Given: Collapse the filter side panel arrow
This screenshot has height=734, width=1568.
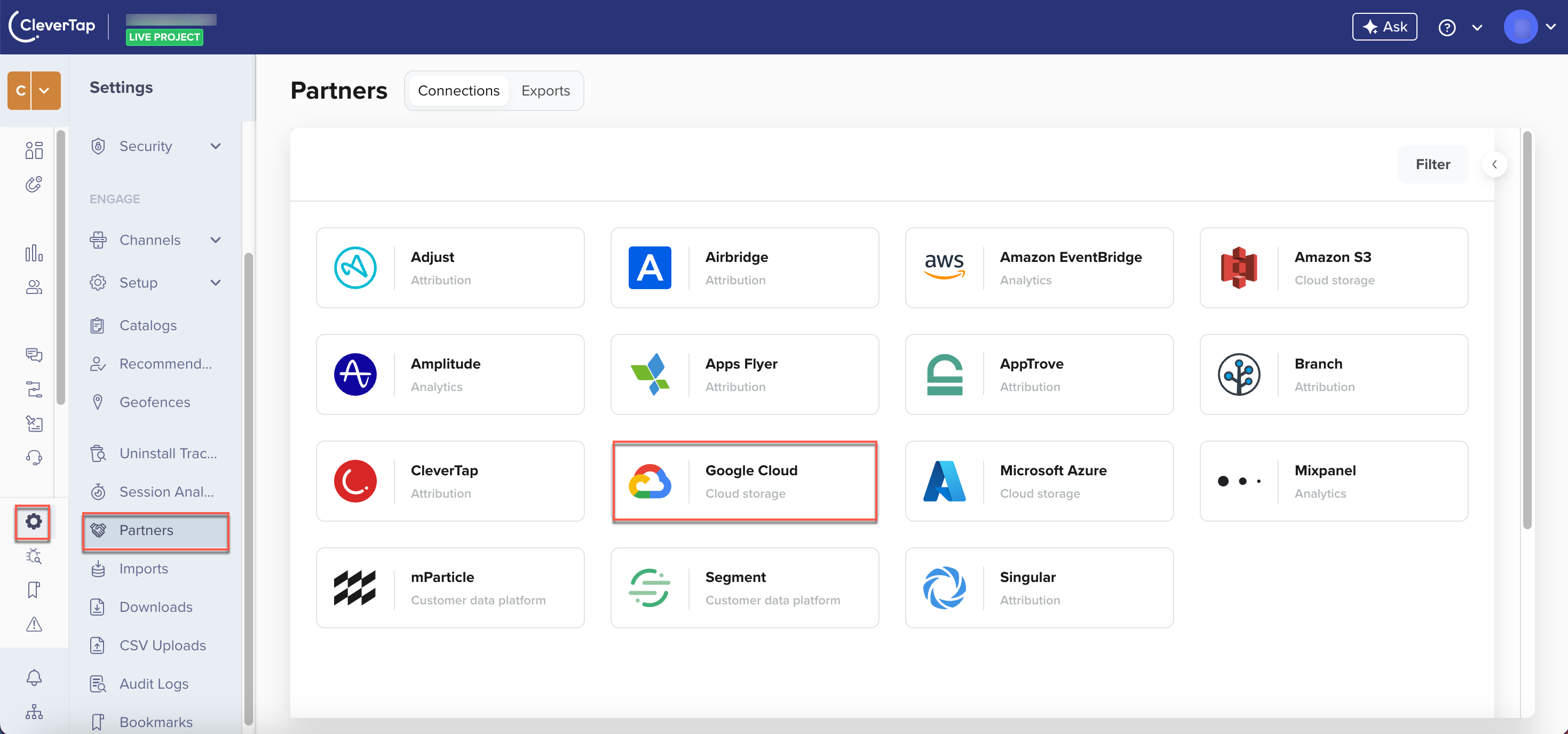Looking at the screenshot, I should 1494,164.
